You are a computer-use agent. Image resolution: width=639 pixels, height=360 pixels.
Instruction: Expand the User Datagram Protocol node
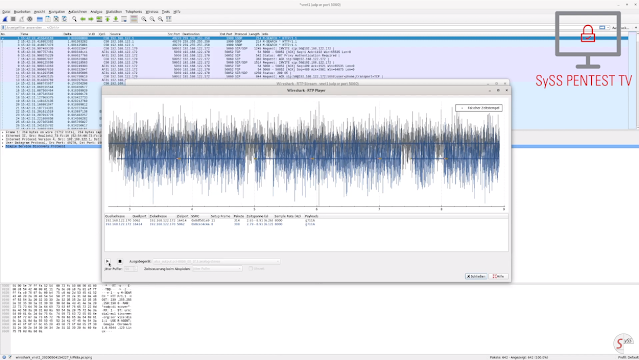[x=2, y=143]
